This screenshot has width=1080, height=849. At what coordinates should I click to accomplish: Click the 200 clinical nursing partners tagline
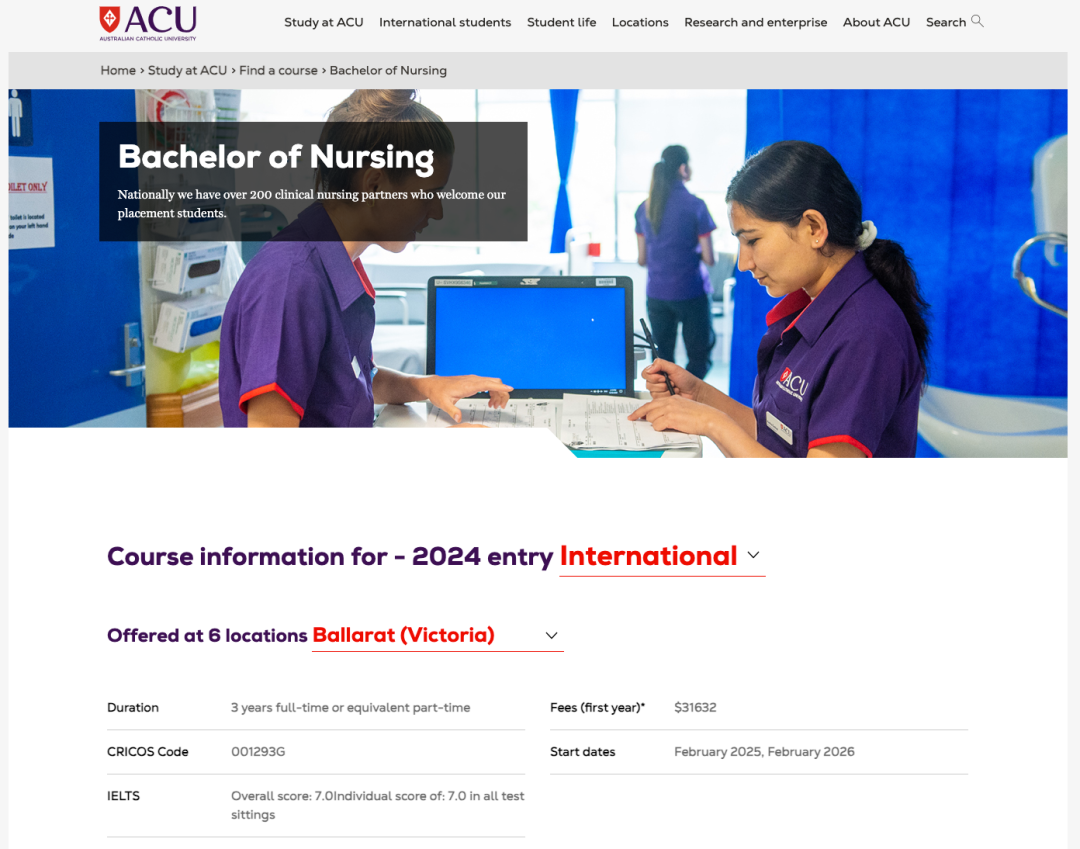pos(311,204)
